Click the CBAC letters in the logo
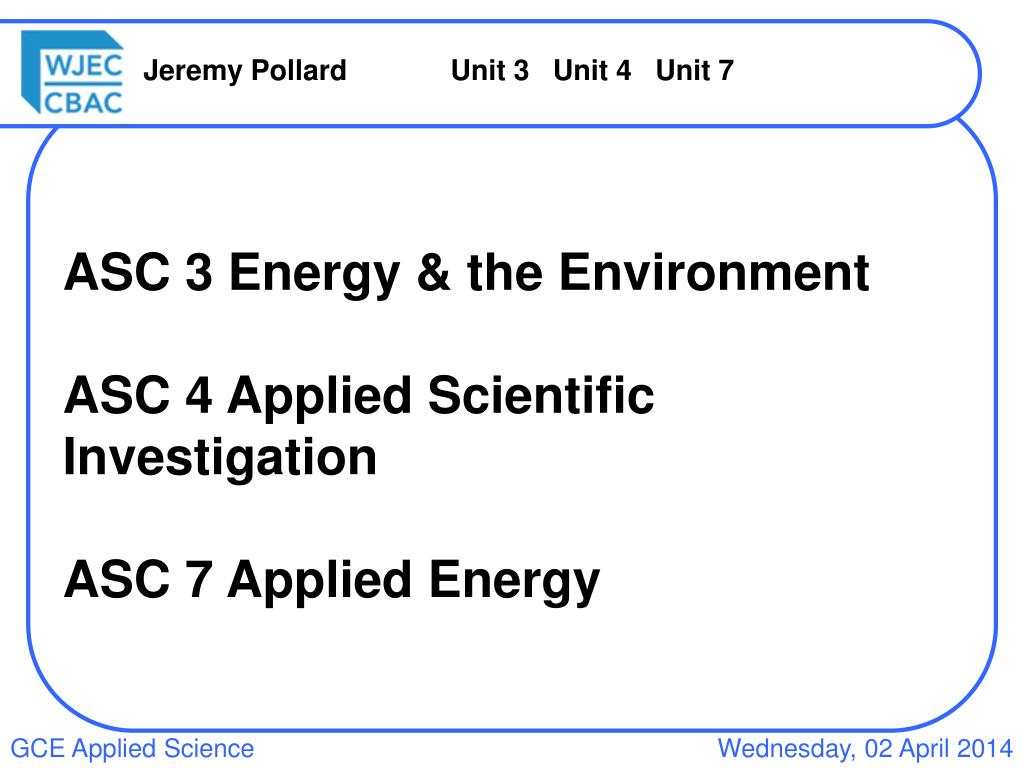Viewport: 1024px width, 768px height. (x=83, y=102)
